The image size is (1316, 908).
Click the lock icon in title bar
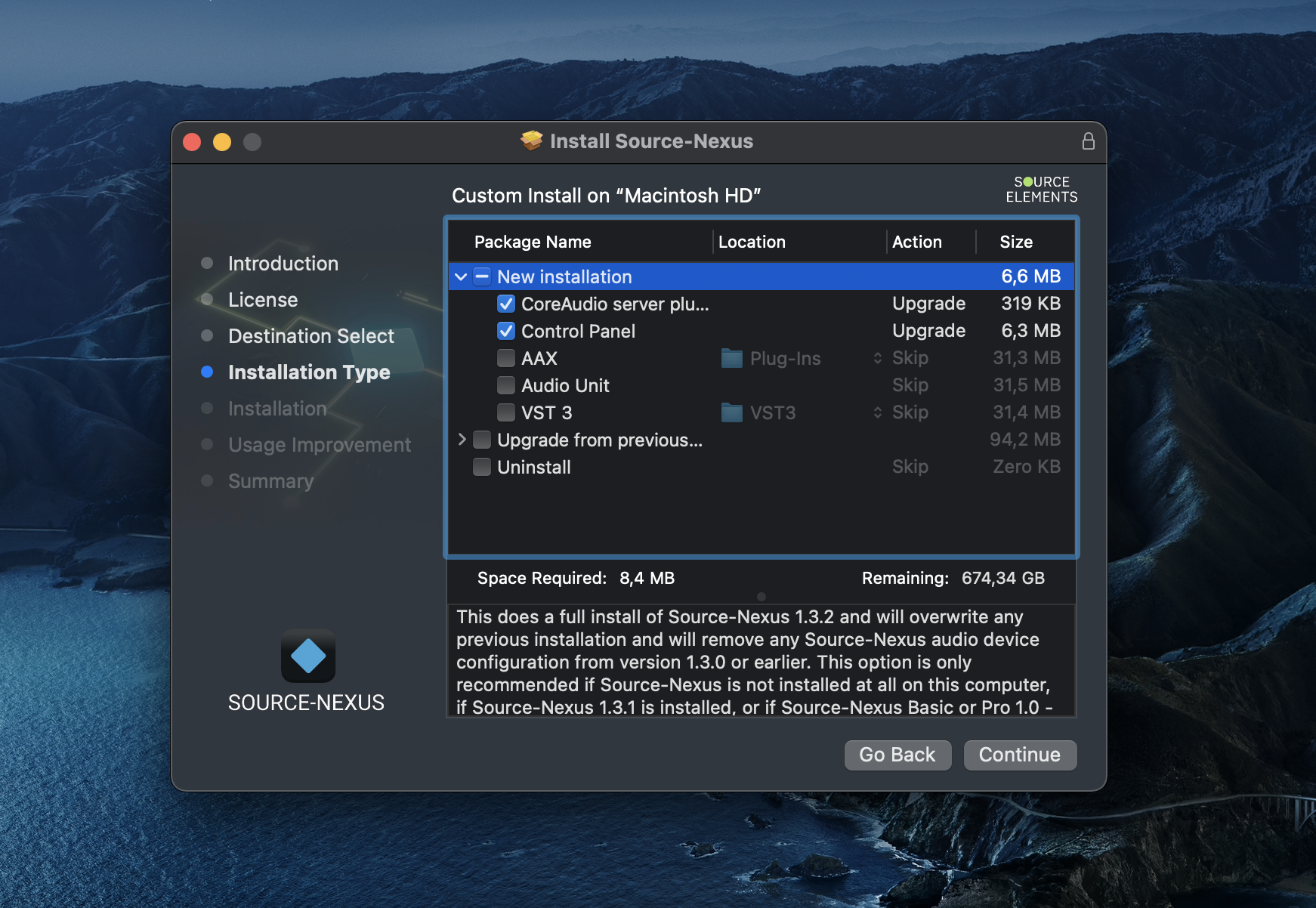pos(1088,141)
